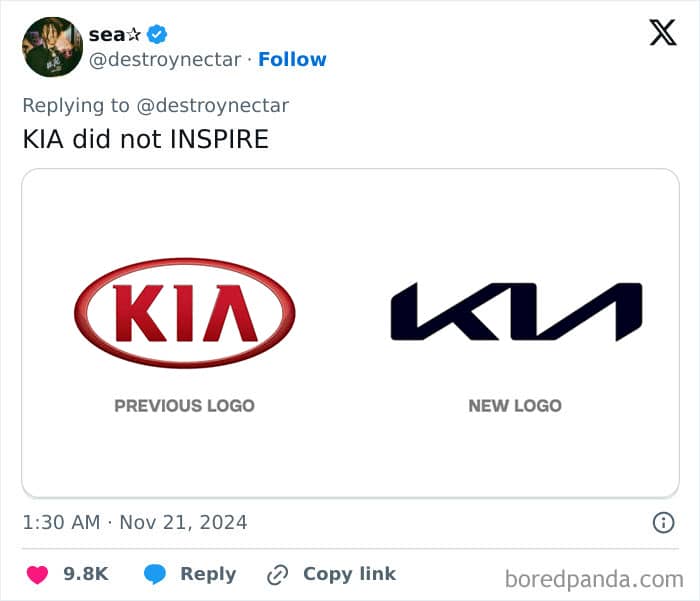The image size is (700, 601).
Task: Follow the @destroynectar account
Action: point(292,59)
